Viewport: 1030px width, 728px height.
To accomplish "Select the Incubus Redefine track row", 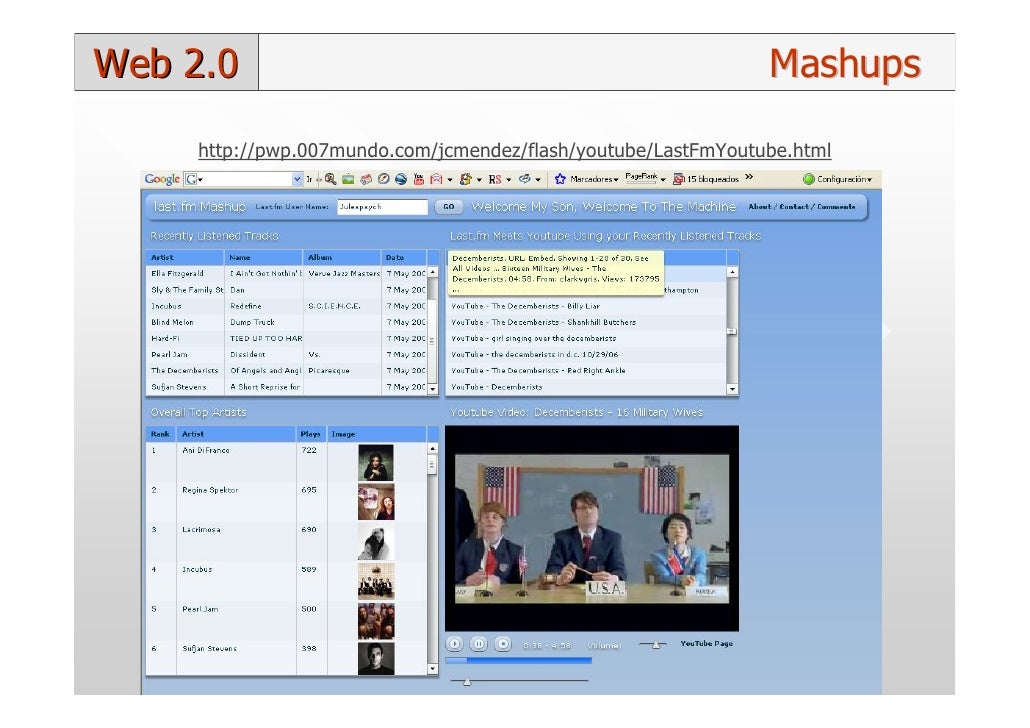I will coord(286,306).
